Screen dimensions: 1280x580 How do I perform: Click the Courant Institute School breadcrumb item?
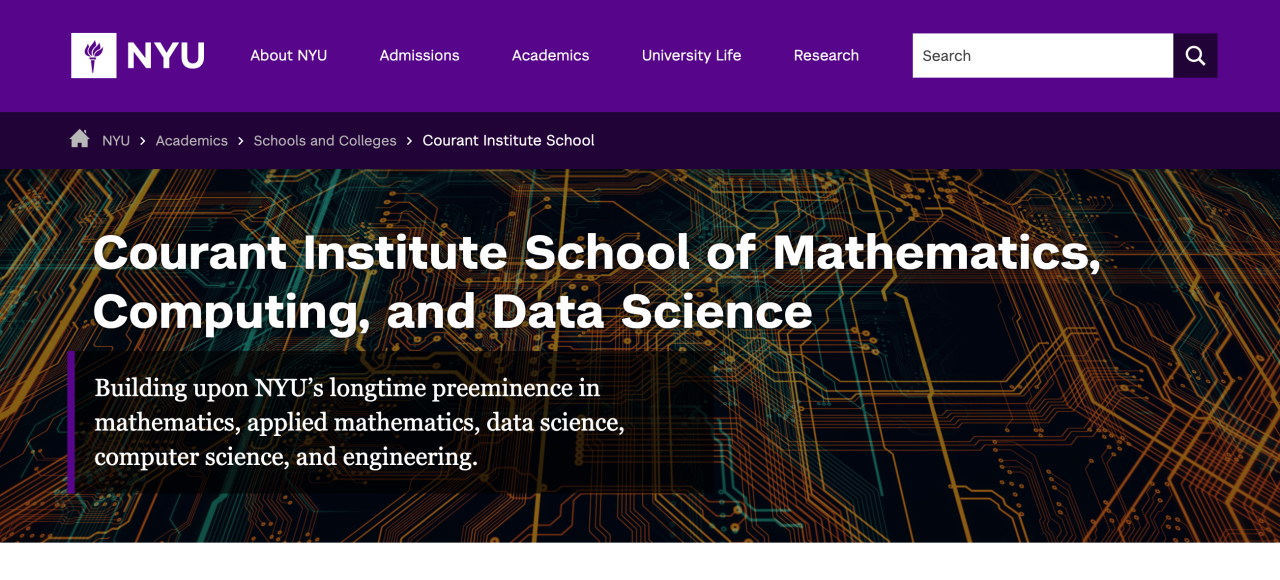tap(508, 141)
